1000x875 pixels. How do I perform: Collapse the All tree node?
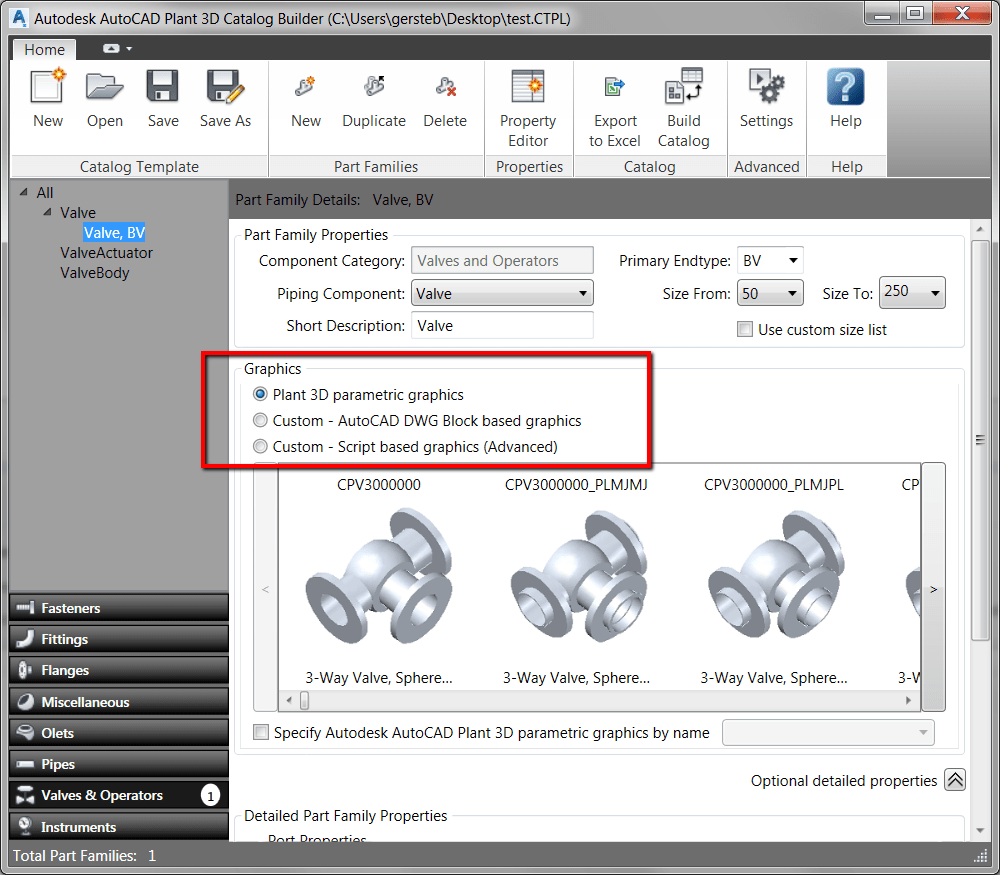click(x=24, y=192)
